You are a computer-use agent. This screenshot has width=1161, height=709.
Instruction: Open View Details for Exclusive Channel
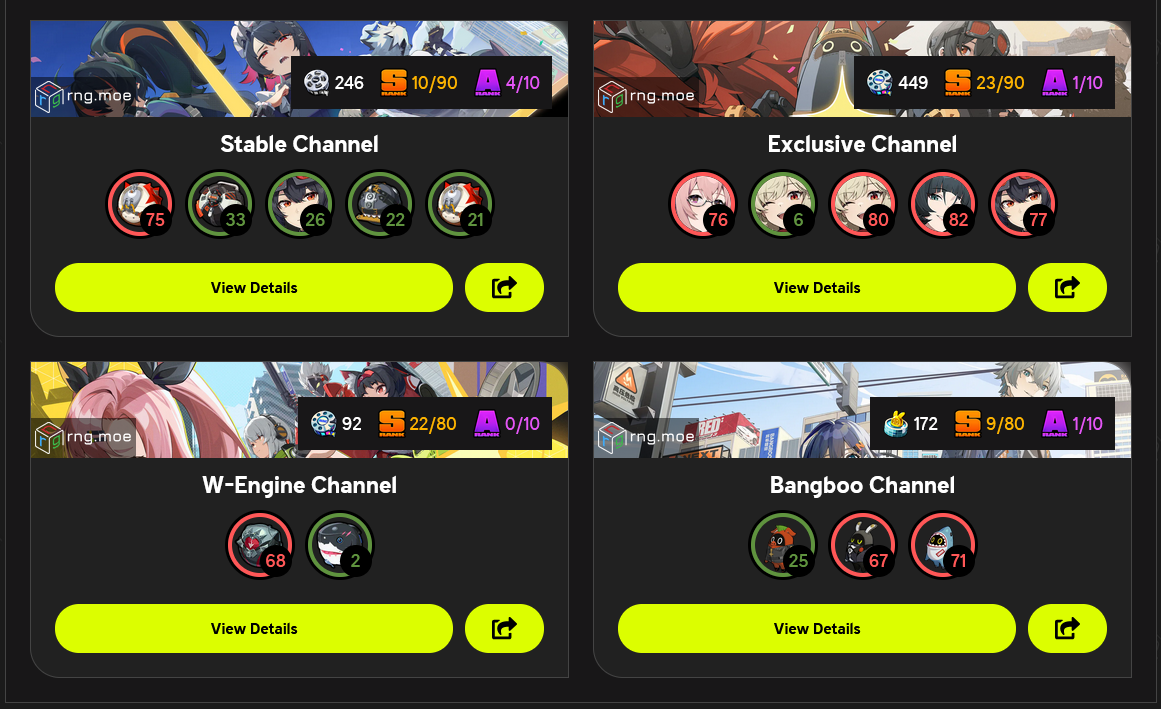[816, 287]
